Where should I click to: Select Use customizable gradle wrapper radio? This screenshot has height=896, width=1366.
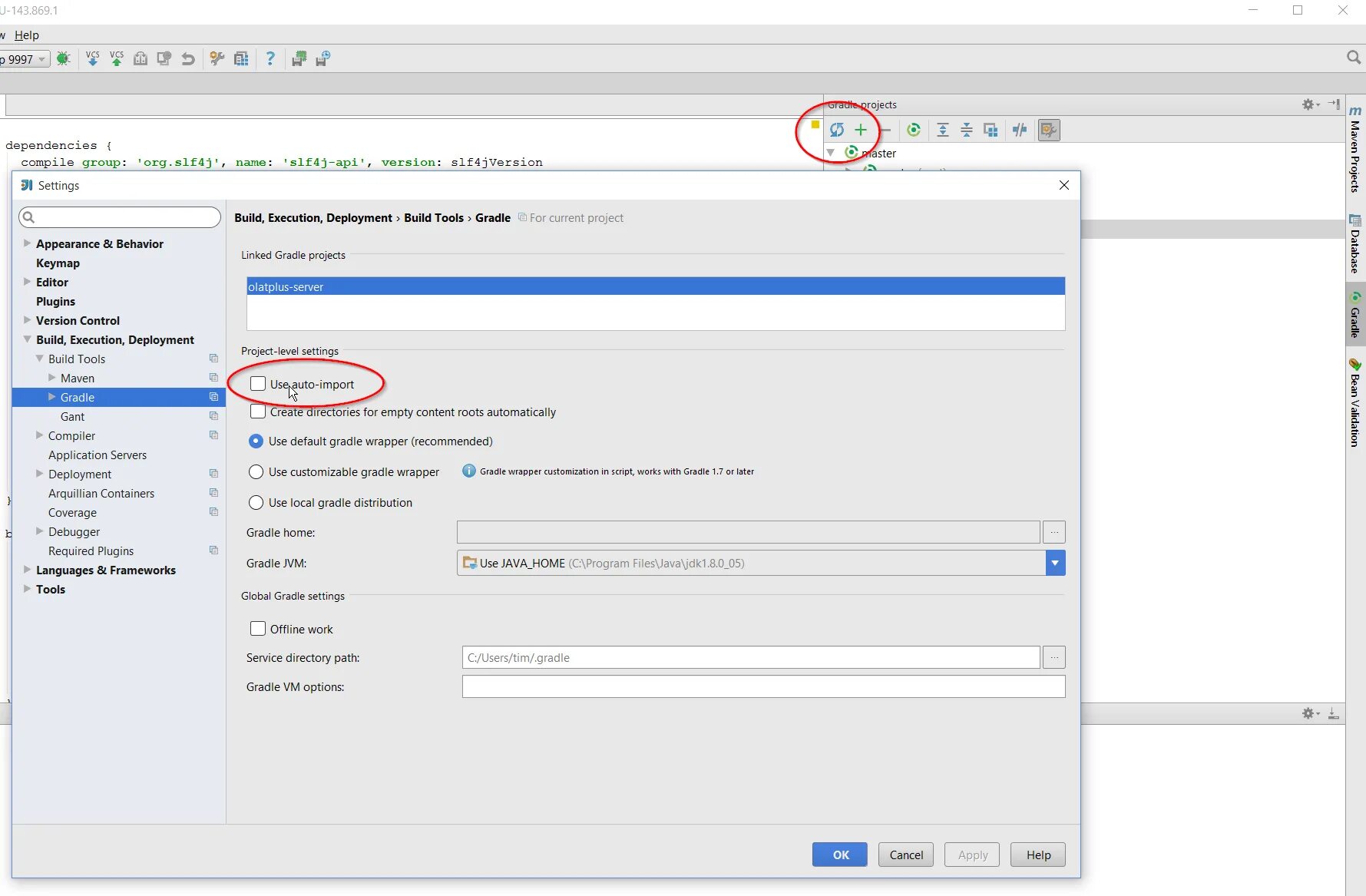tap(256, 471)
